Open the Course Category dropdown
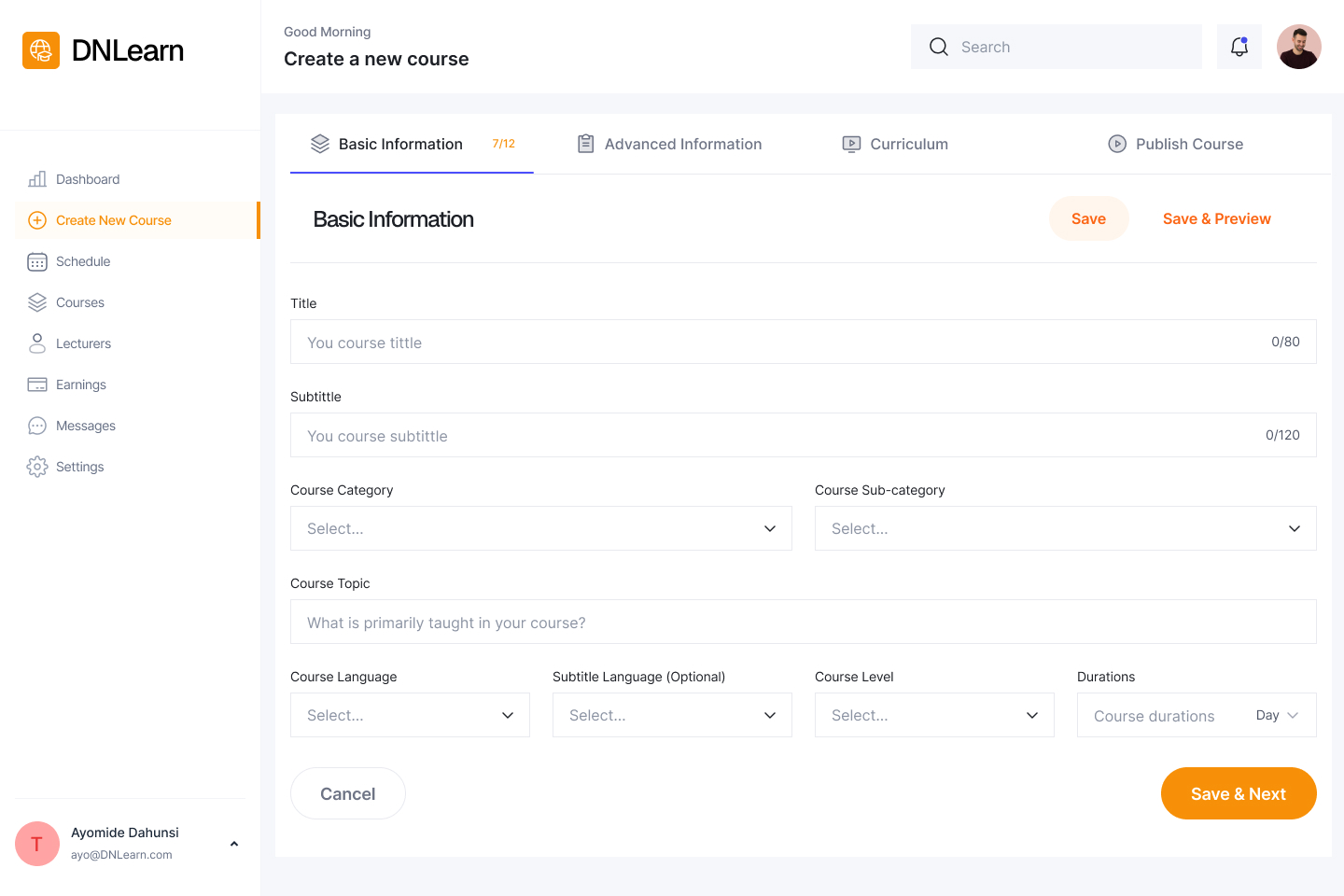The height and width of the screenshot is (896, 1344). [541, 528]
